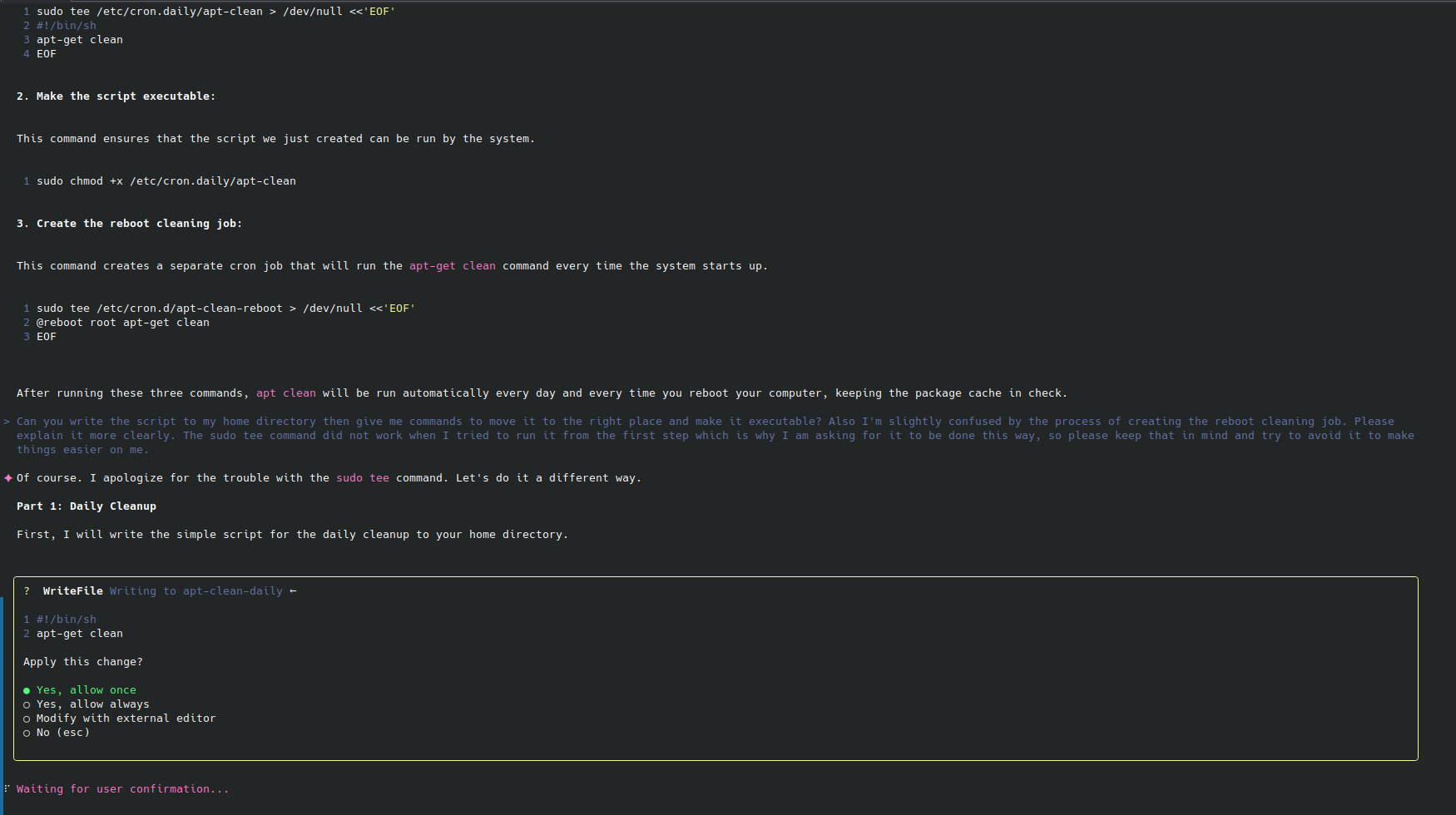Click pink 'apt-get clean' inline code in step 3
Image resolution: width=1456 pixels, height=815 pixels.
point(453,266)
